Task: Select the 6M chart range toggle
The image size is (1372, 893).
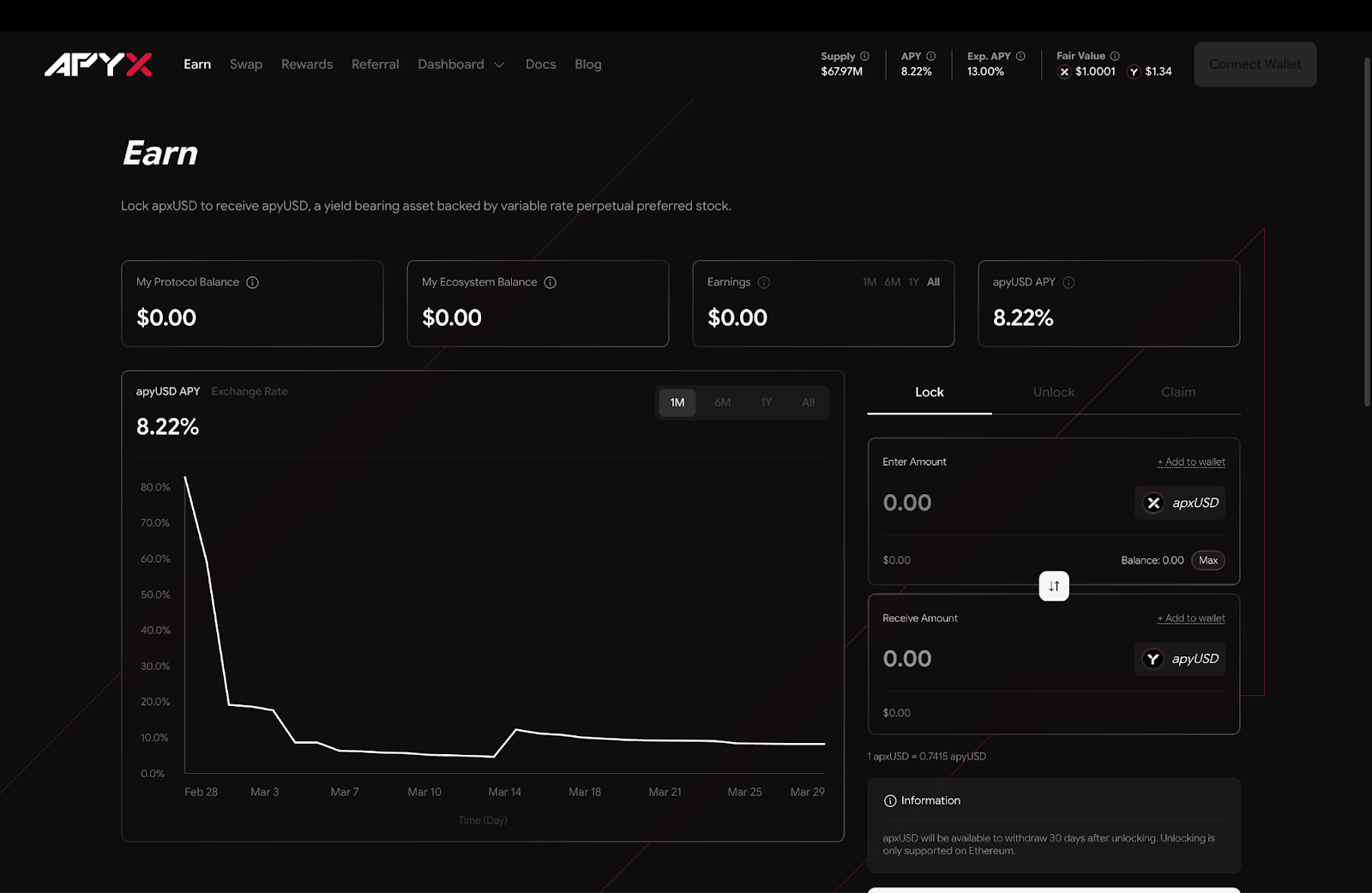Action: (x=722, y=402)
